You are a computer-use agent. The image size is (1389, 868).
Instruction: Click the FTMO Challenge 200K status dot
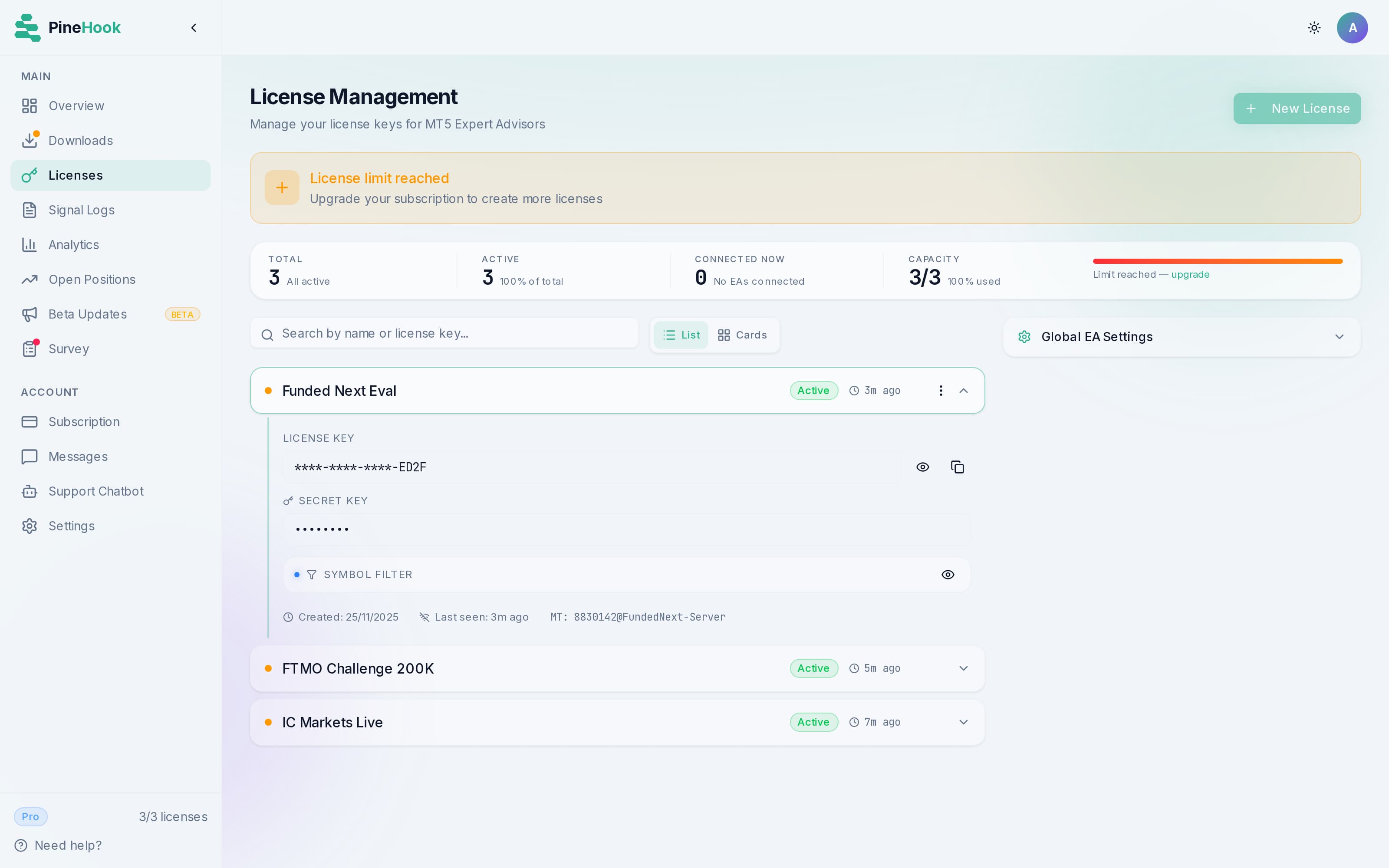268,668
